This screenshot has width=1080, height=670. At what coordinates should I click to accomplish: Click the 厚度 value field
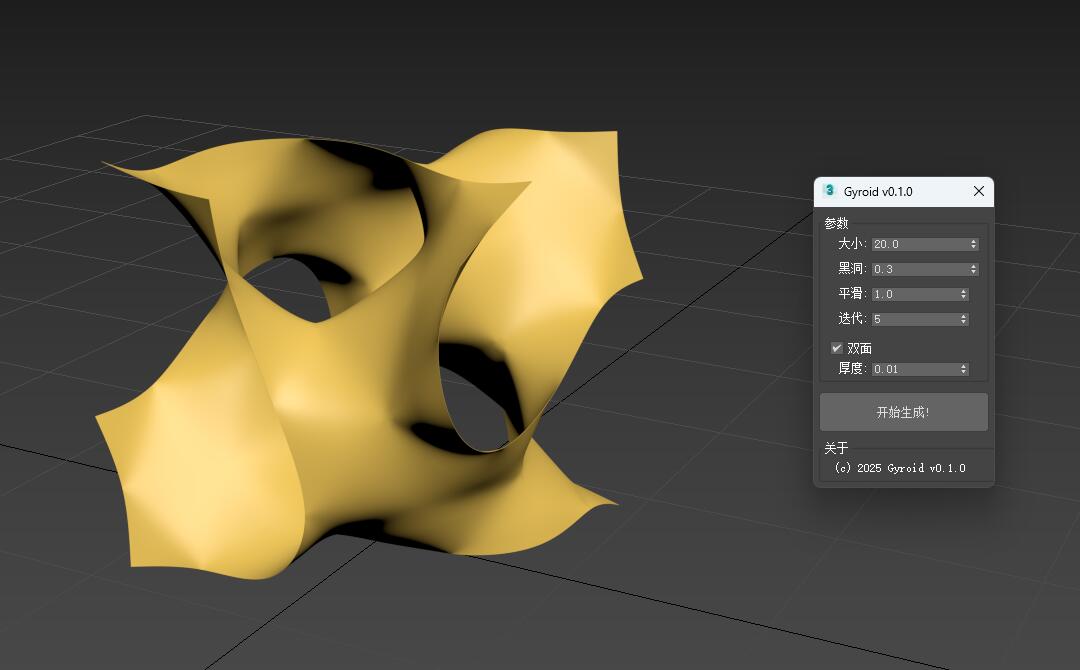pos(914,369)
